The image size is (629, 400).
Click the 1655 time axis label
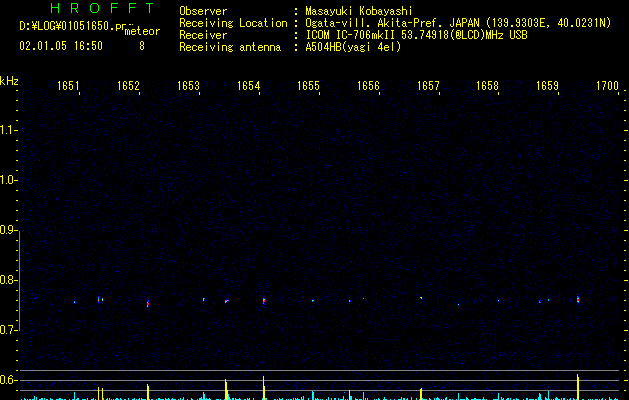308,86
